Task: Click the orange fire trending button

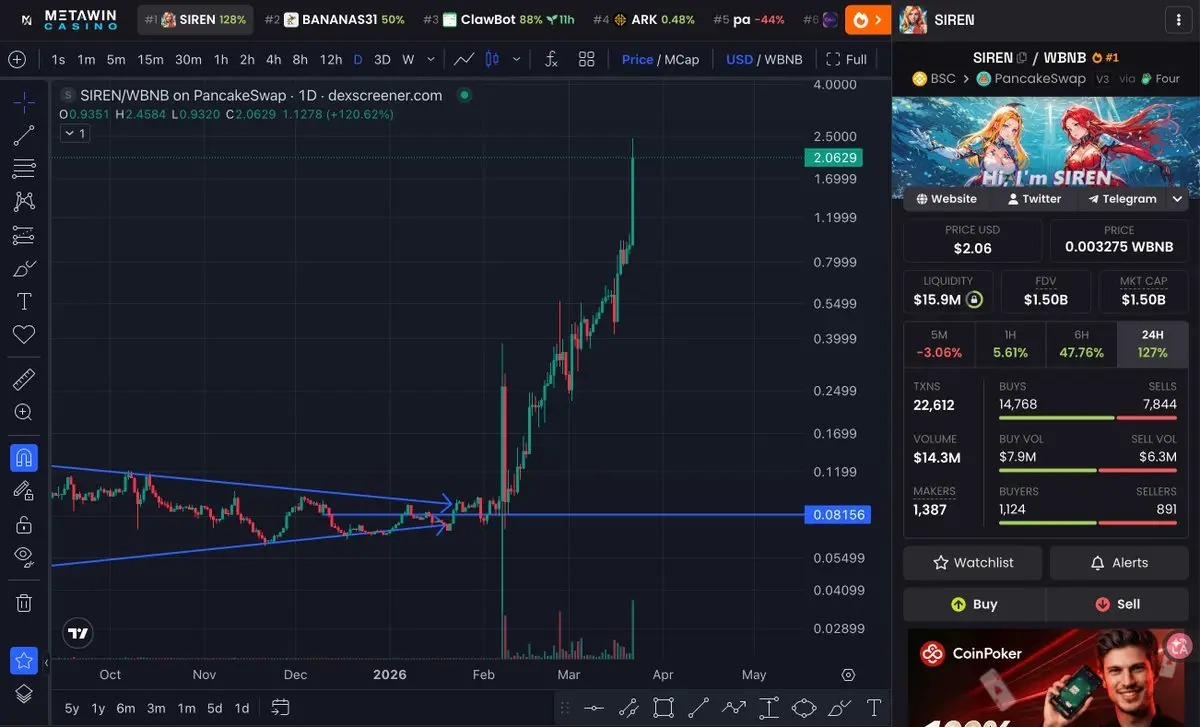Action: click(867, 19)
